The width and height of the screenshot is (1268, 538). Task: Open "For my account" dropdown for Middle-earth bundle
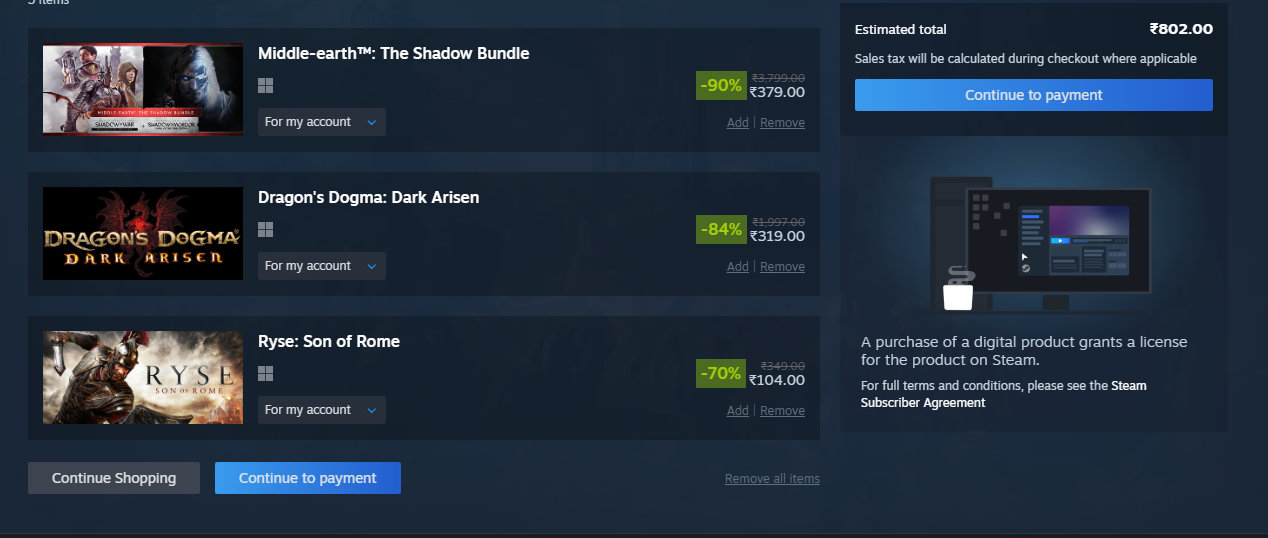[321, 122]
